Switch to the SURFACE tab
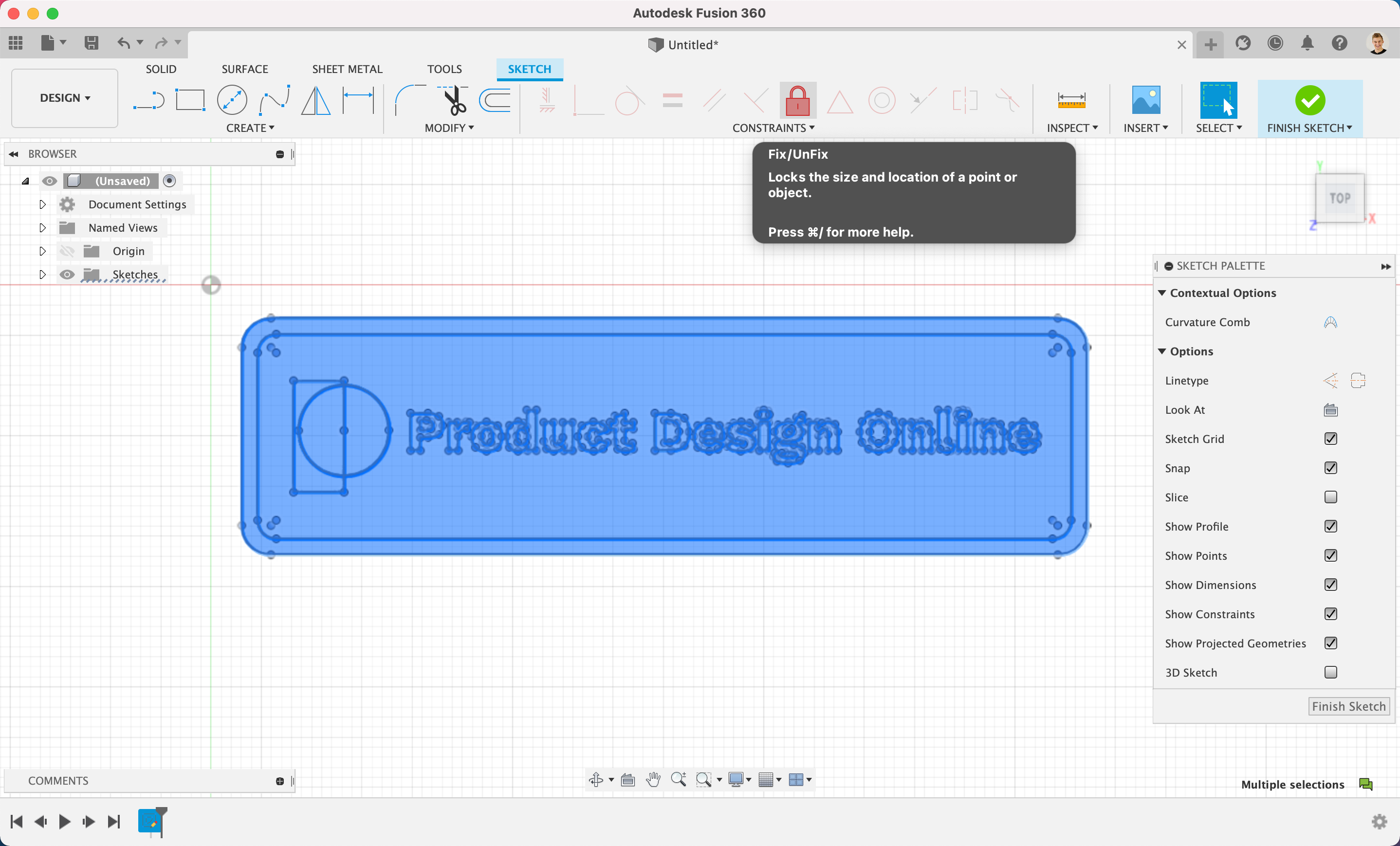The image size is (1400, 846). pos(244,69)
